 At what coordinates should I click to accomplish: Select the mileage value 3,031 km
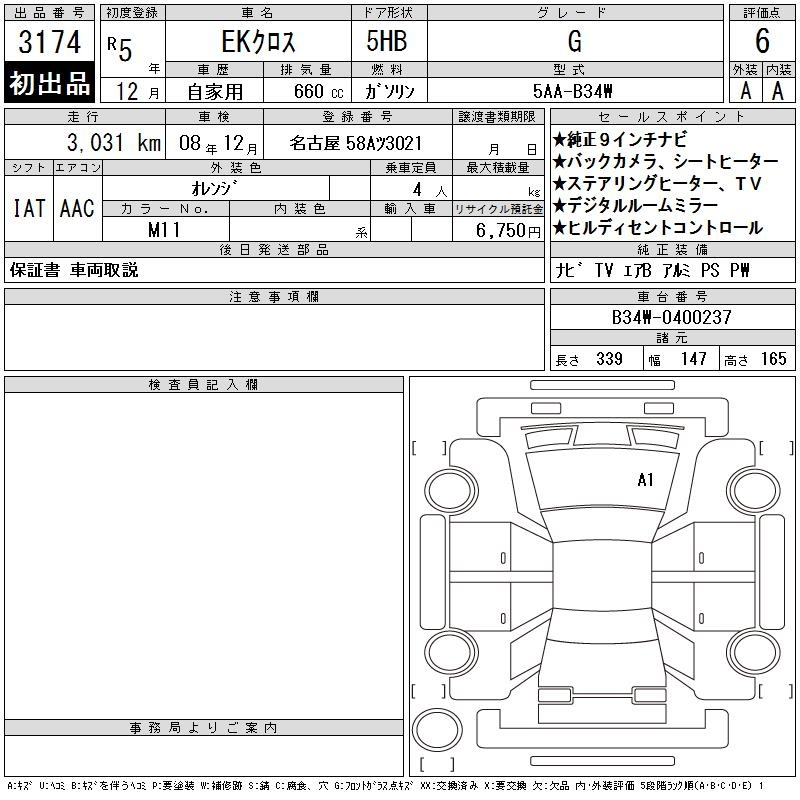(85, 143)
